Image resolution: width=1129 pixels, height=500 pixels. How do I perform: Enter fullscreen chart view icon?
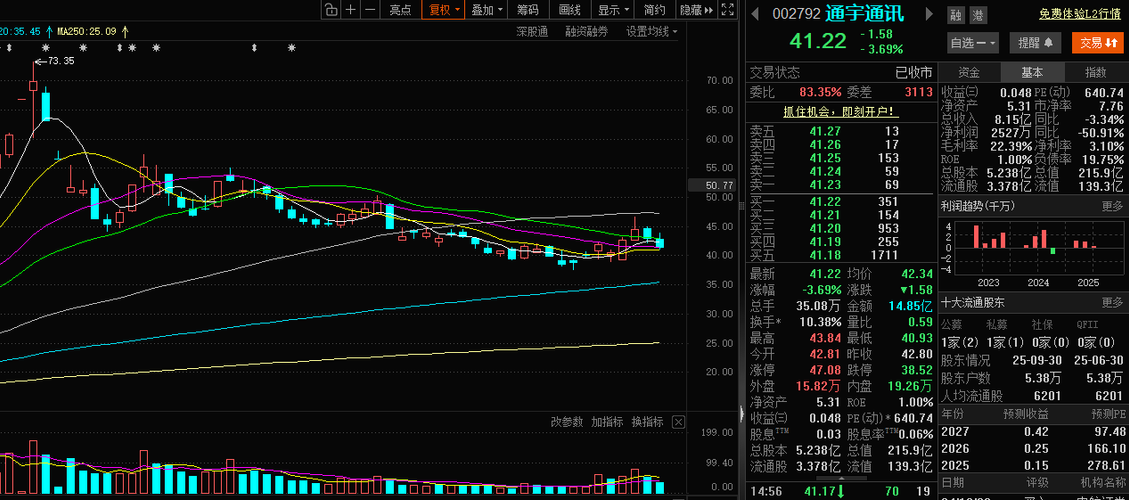point(727,9)
